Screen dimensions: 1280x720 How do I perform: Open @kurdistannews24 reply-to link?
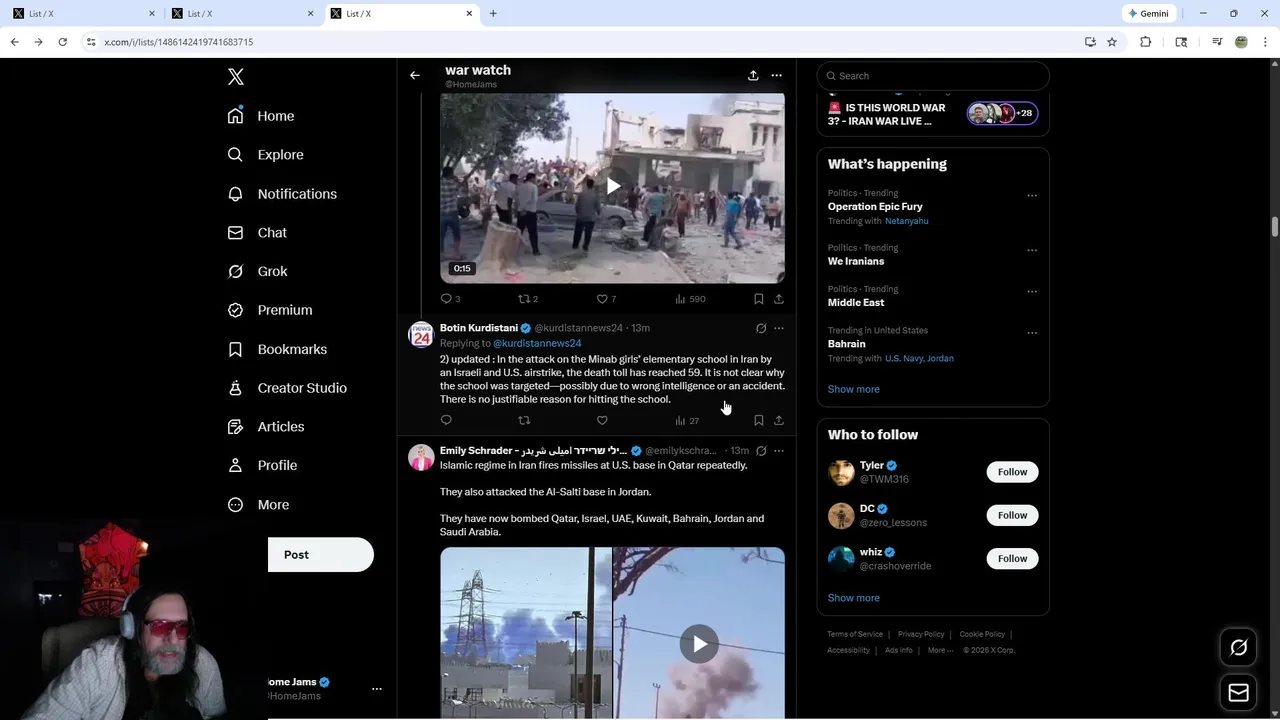click(537, 343)
